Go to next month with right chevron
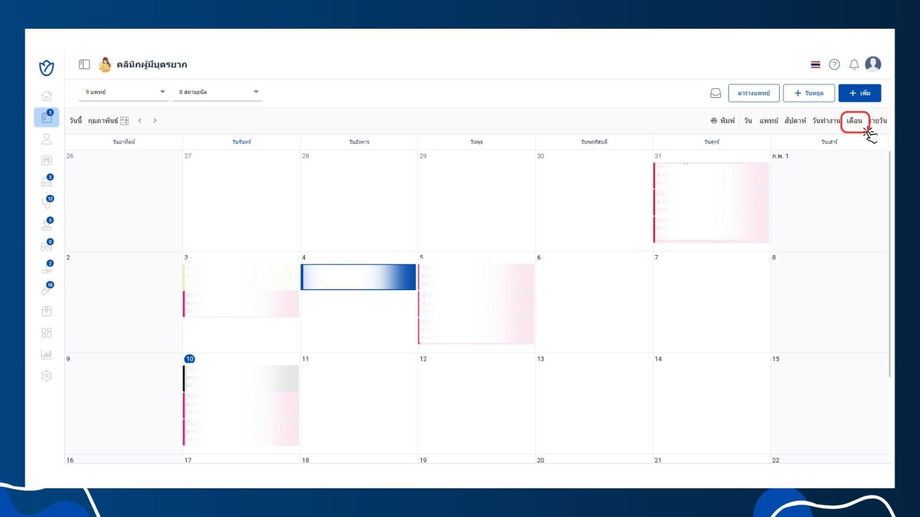Image resolution: width=920 pixels, height=517 pixels. pos(155,120)
